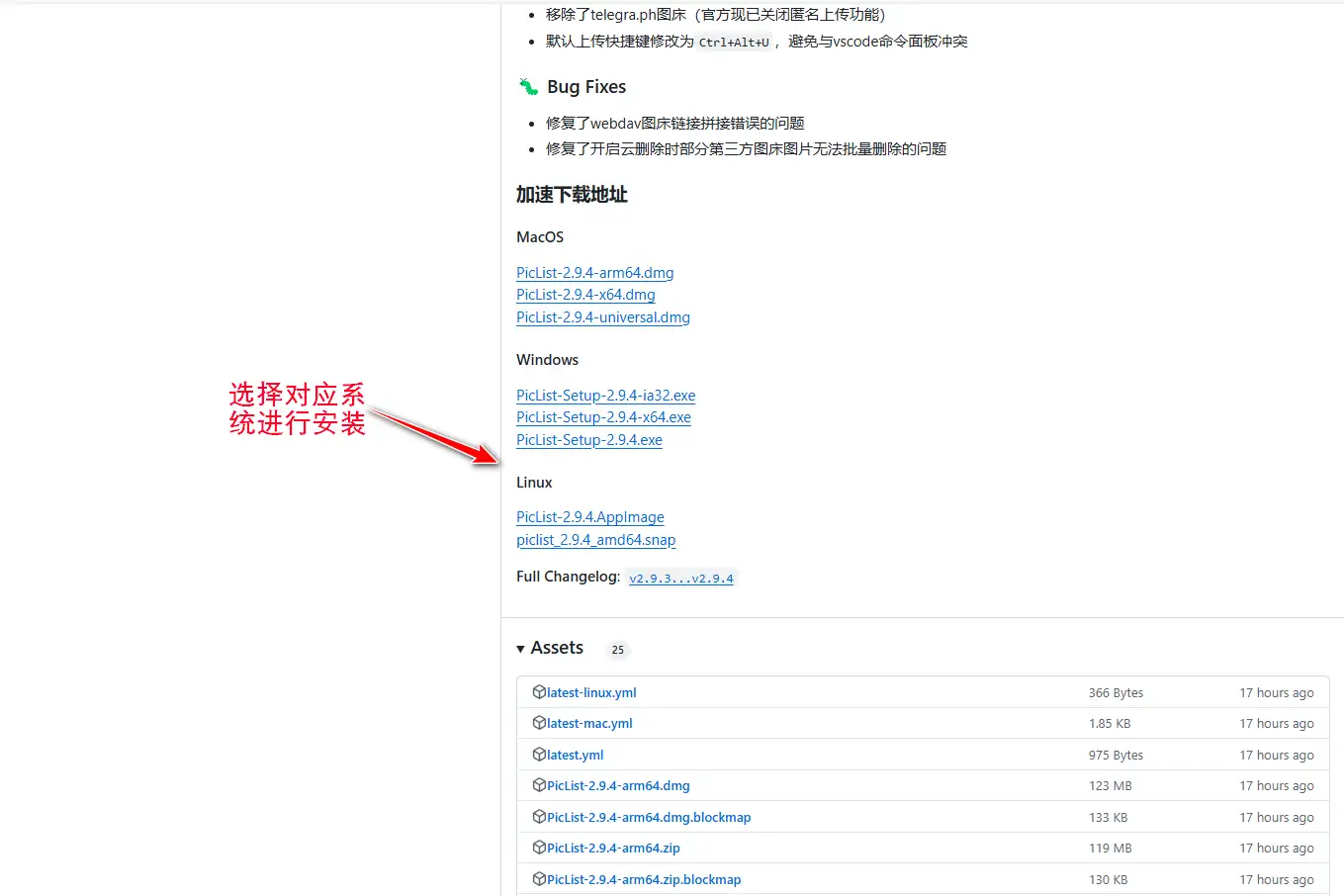Click the Assets heading label

(557, 648)
